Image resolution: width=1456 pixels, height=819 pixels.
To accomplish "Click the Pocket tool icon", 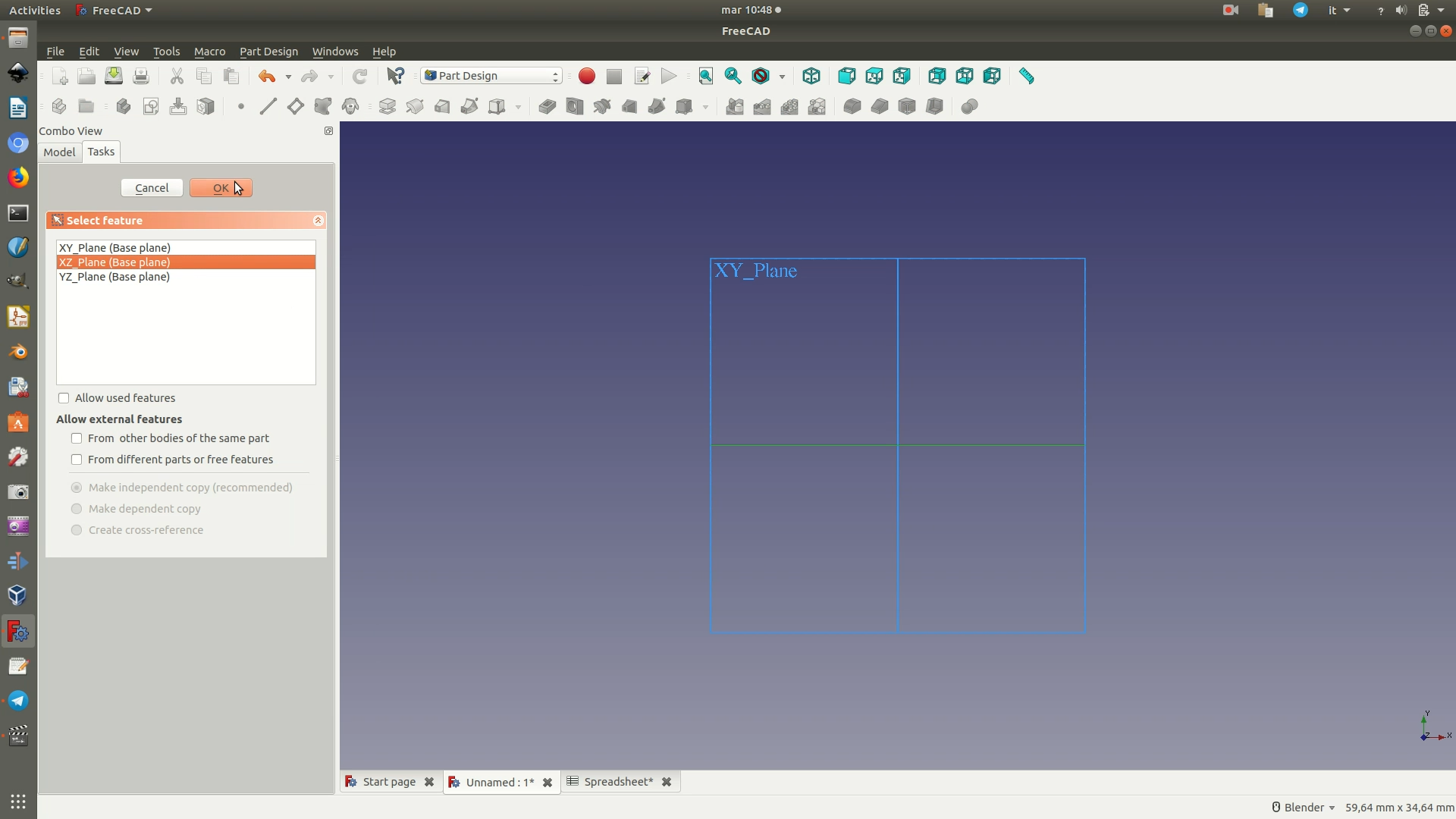I will pos(548,106).
